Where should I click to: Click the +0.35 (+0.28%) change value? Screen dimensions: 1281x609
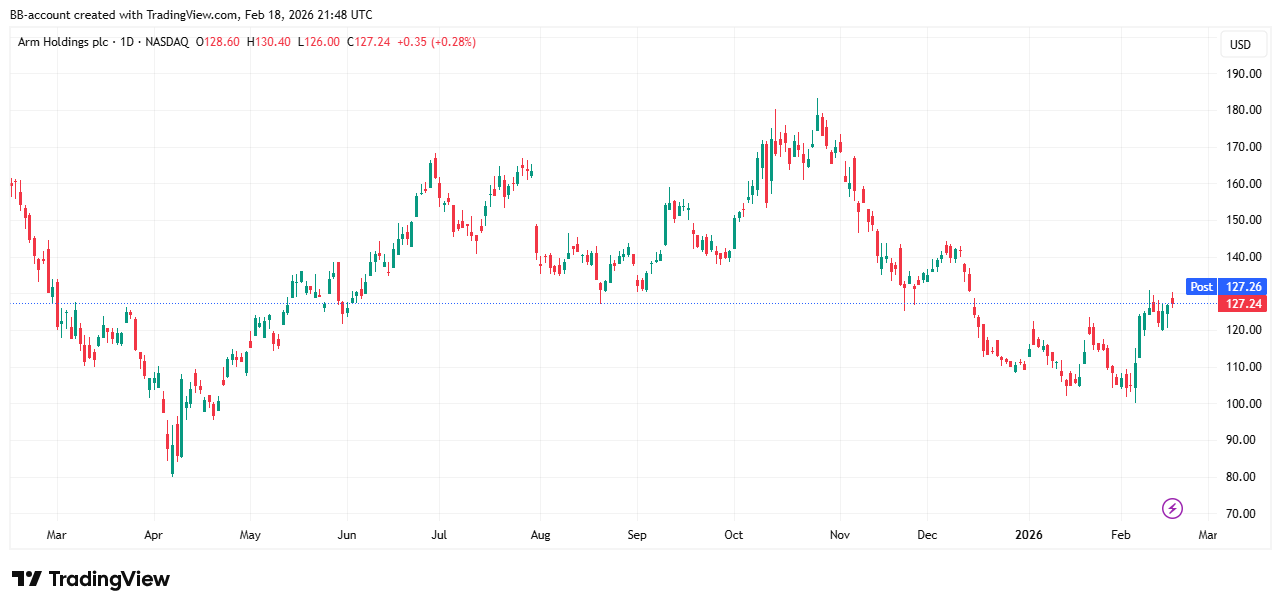(436, 42)
